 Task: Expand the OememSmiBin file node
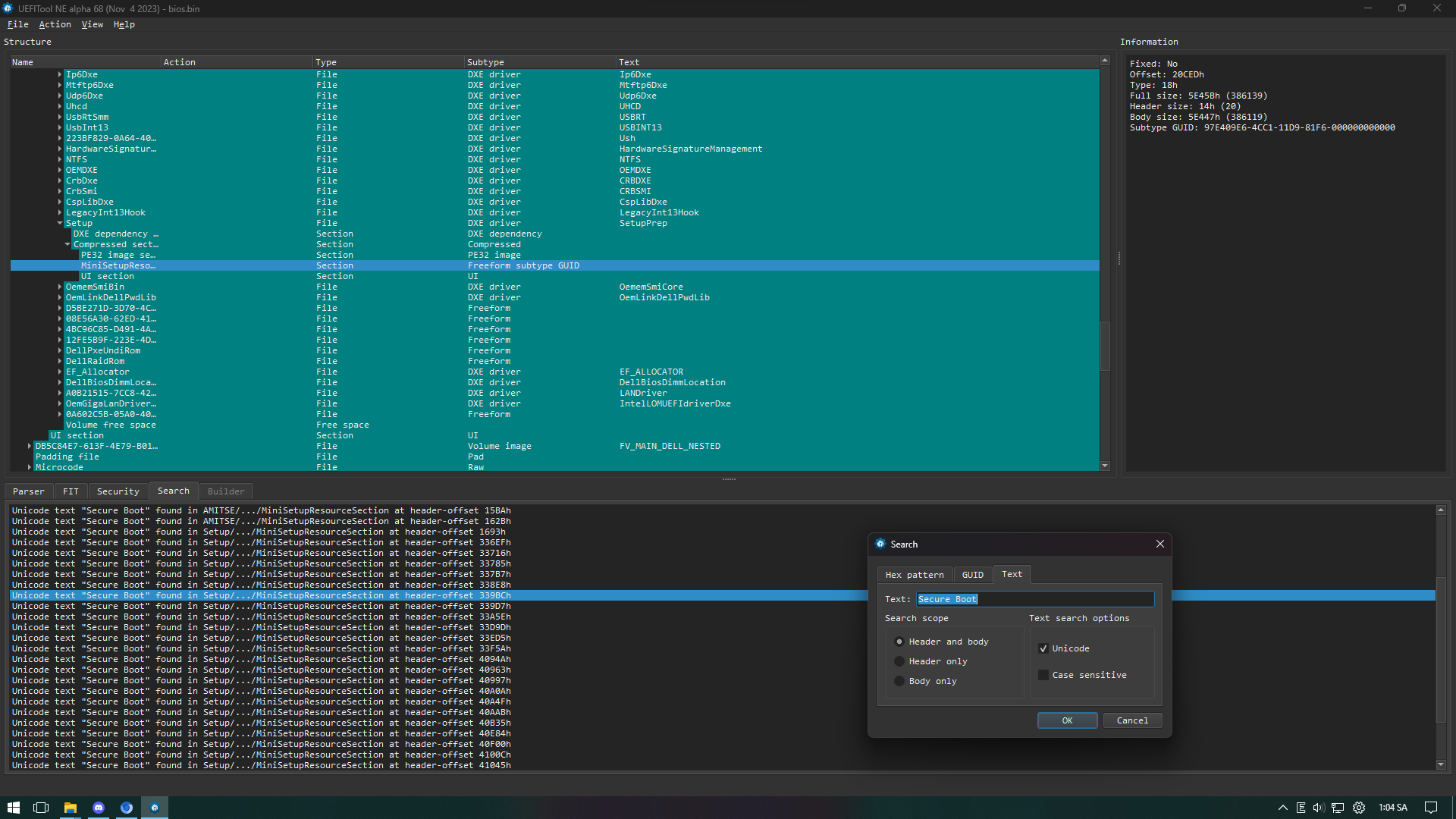(60, 287)
